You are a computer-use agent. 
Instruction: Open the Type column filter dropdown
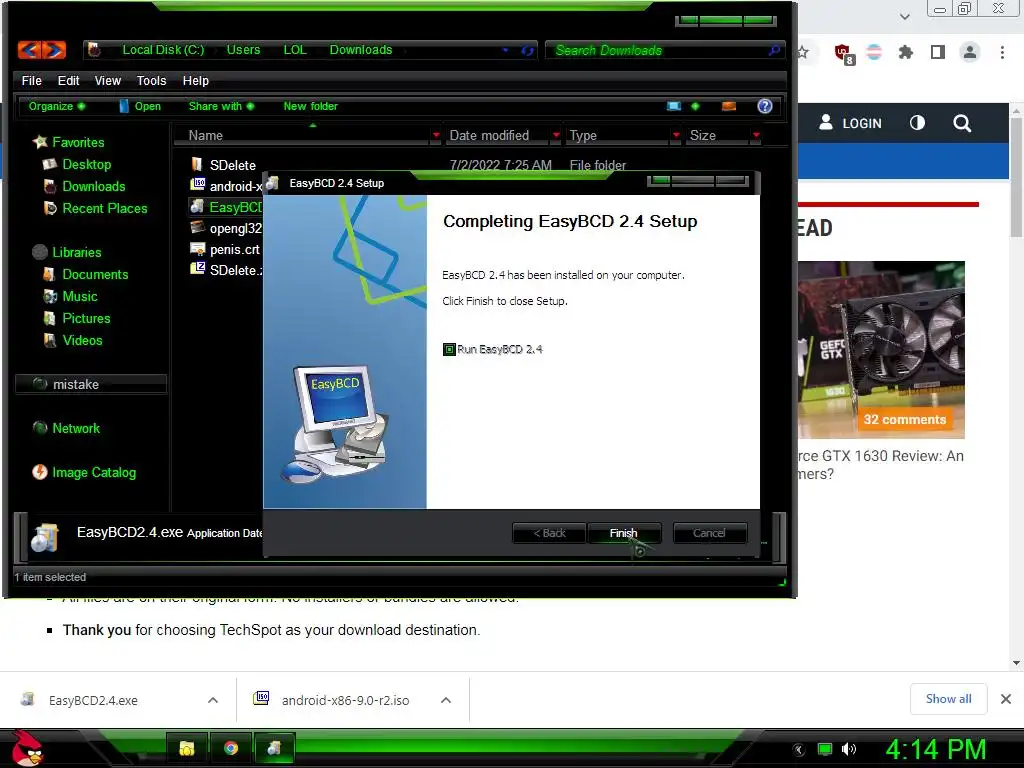click(x=676, y=135)
